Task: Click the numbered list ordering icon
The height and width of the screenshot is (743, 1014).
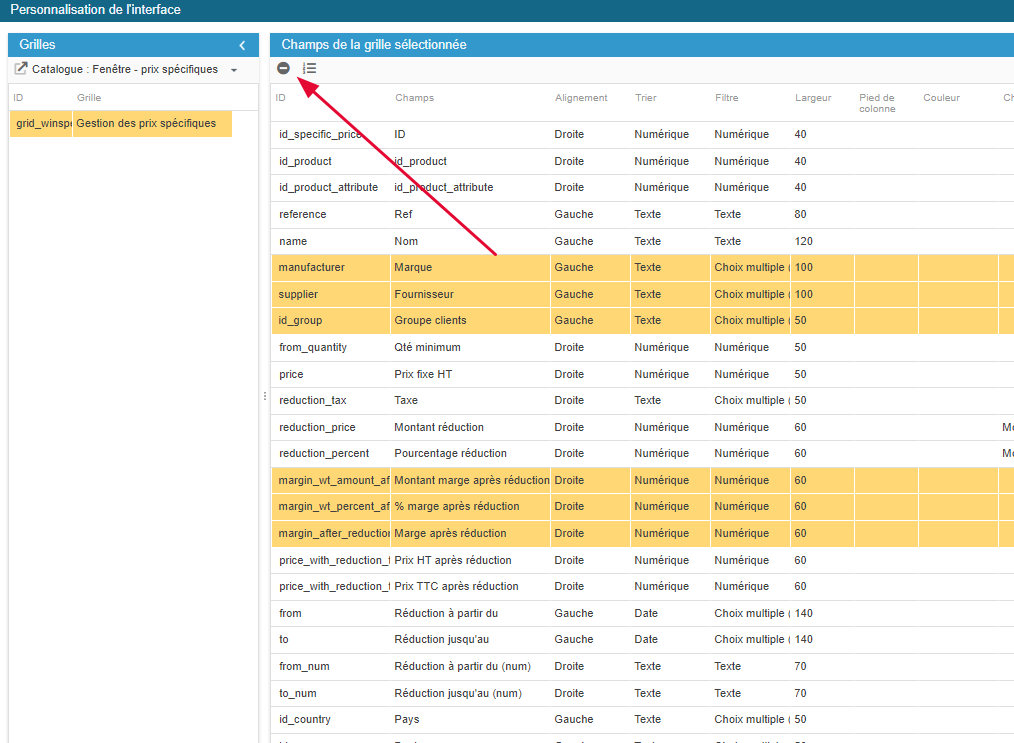Action: (x=310, y=68)
